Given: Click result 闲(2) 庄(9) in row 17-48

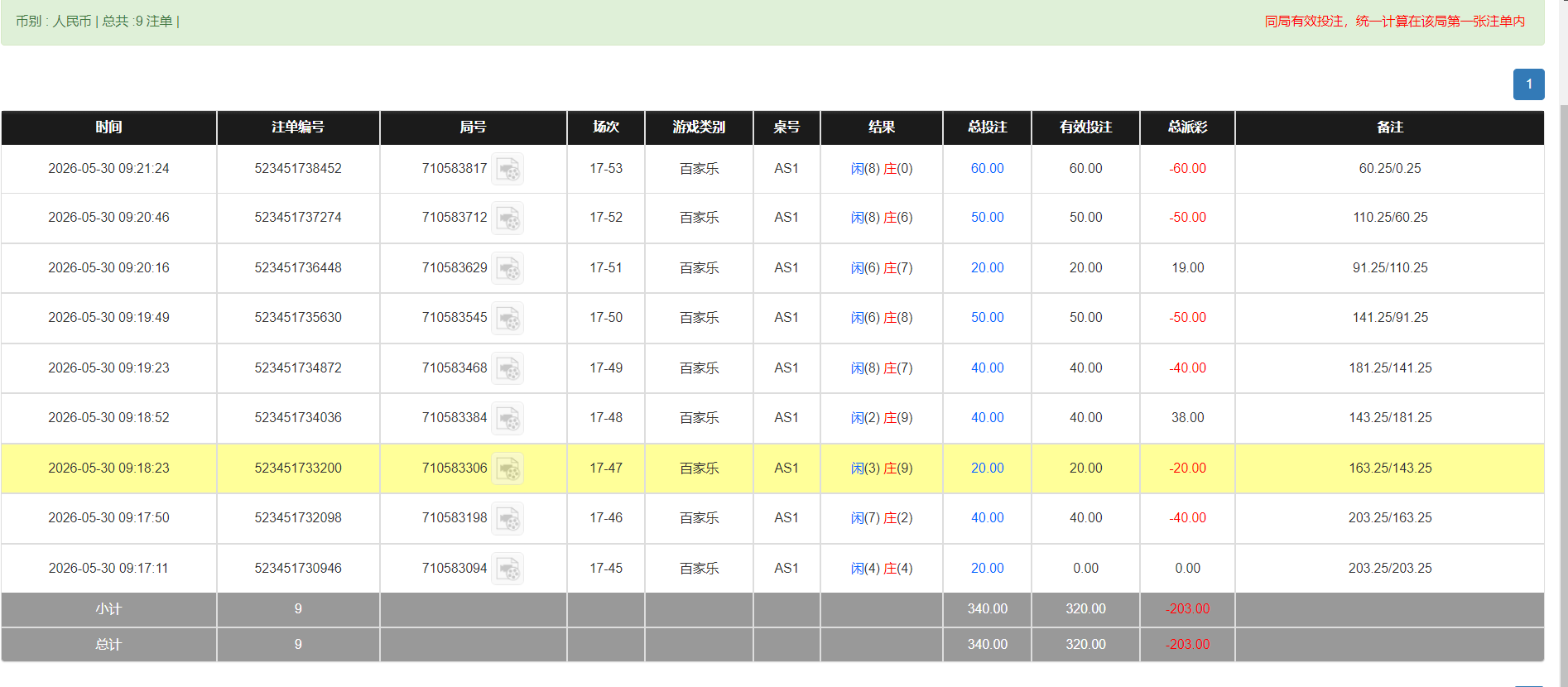Looking at the screenshot, I should click(882, 418).
